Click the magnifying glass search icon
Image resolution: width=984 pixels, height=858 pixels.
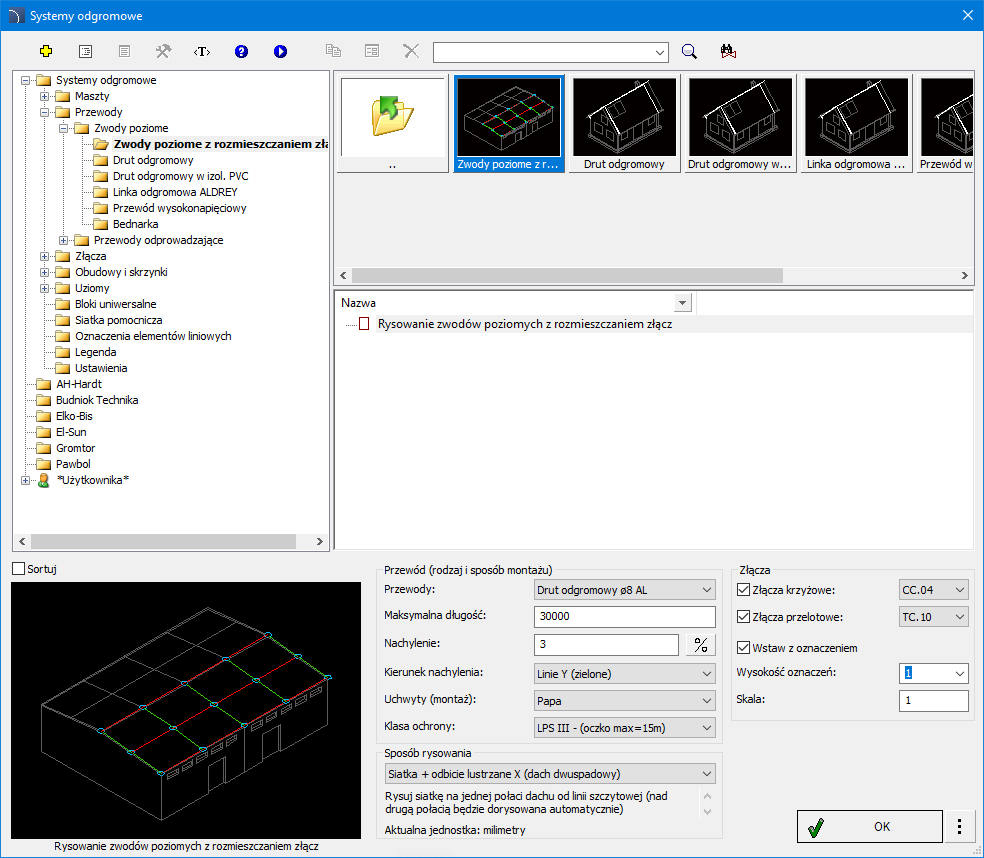[x=689, y=51]
